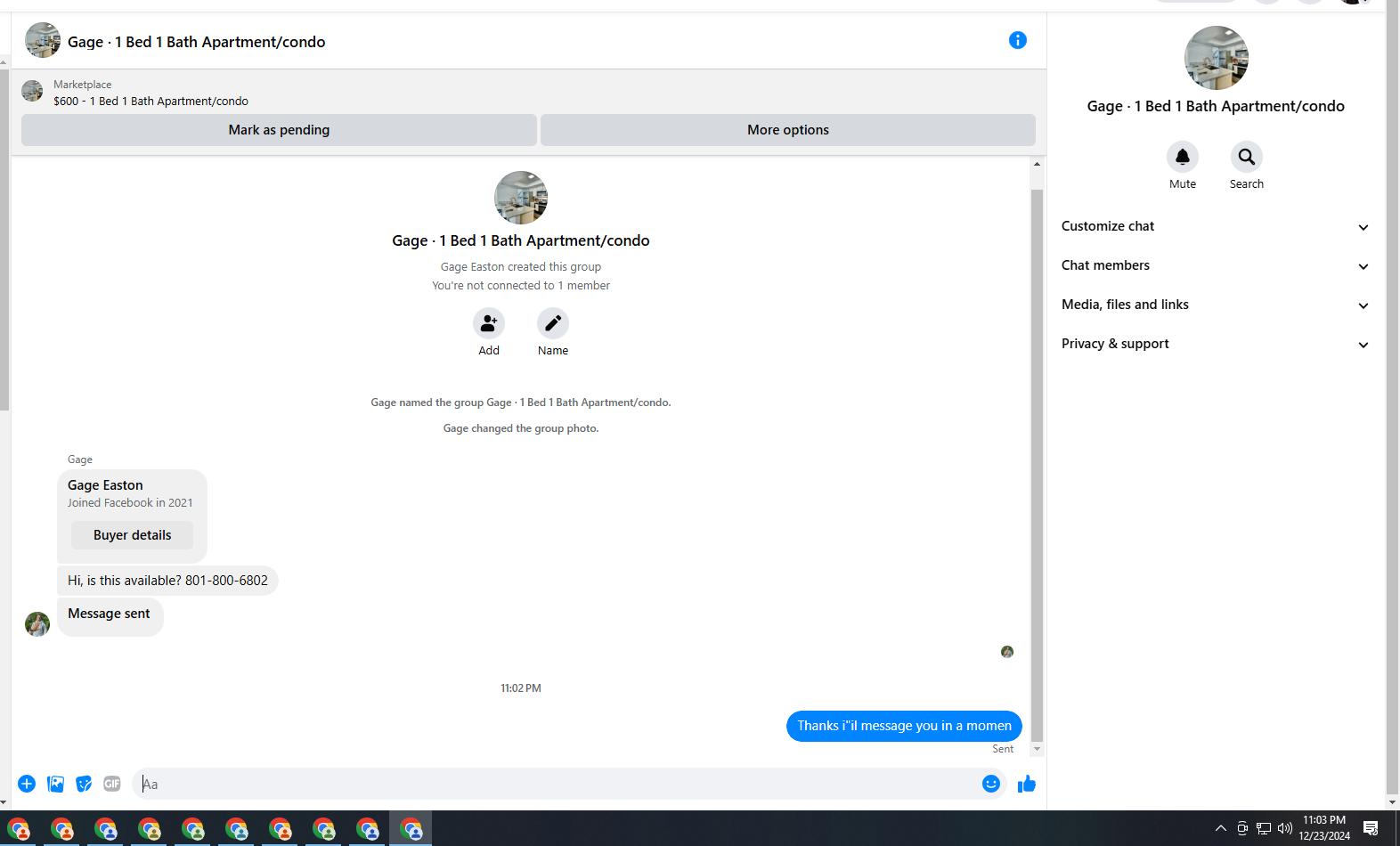
Task: Choose a sticker from the sticker icon
Action: pos(84,784)
